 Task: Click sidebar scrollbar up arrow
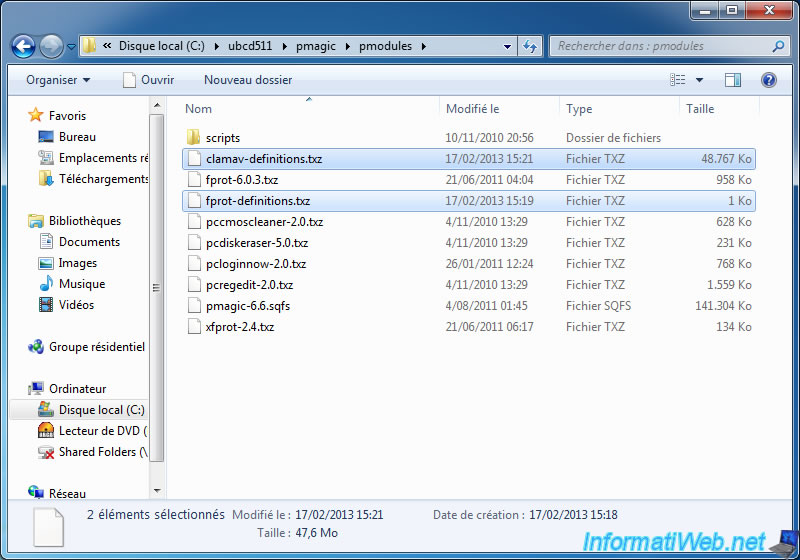pos(157,106)
